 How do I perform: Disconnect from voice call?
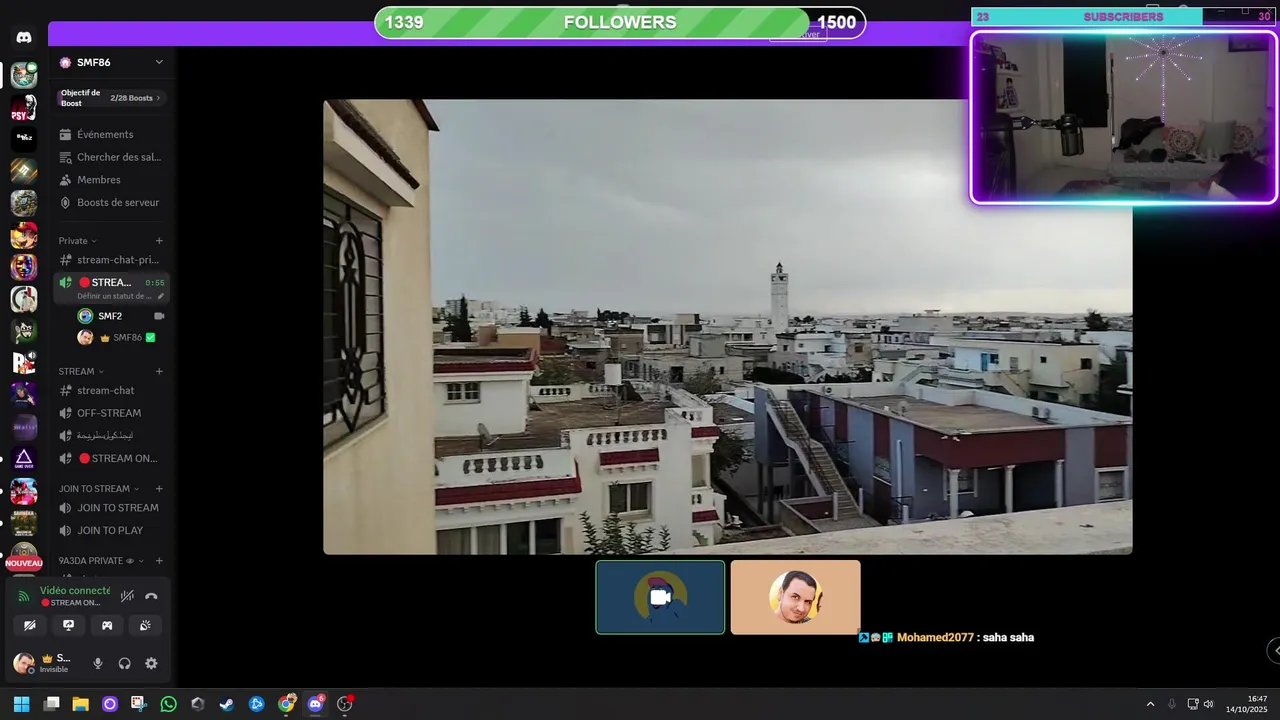tap(151, 596)
